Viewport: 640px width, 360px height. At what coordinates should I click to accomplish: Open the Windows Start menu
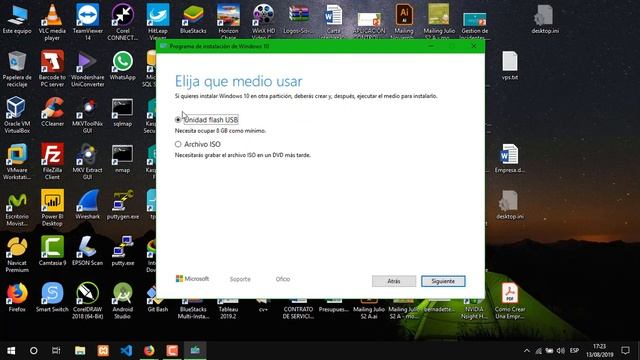pos(11,351)
